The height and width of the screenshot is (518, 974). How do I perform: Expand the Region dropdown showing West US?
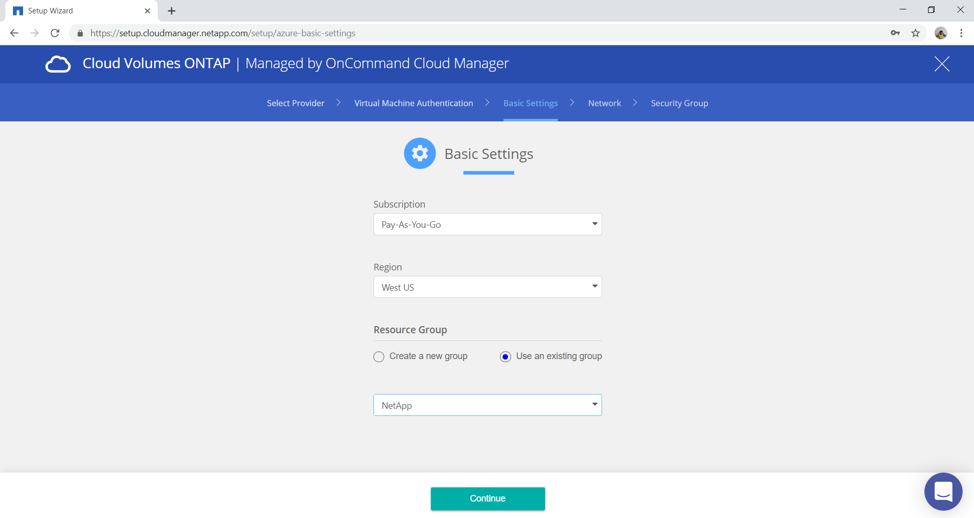[487, 288]
